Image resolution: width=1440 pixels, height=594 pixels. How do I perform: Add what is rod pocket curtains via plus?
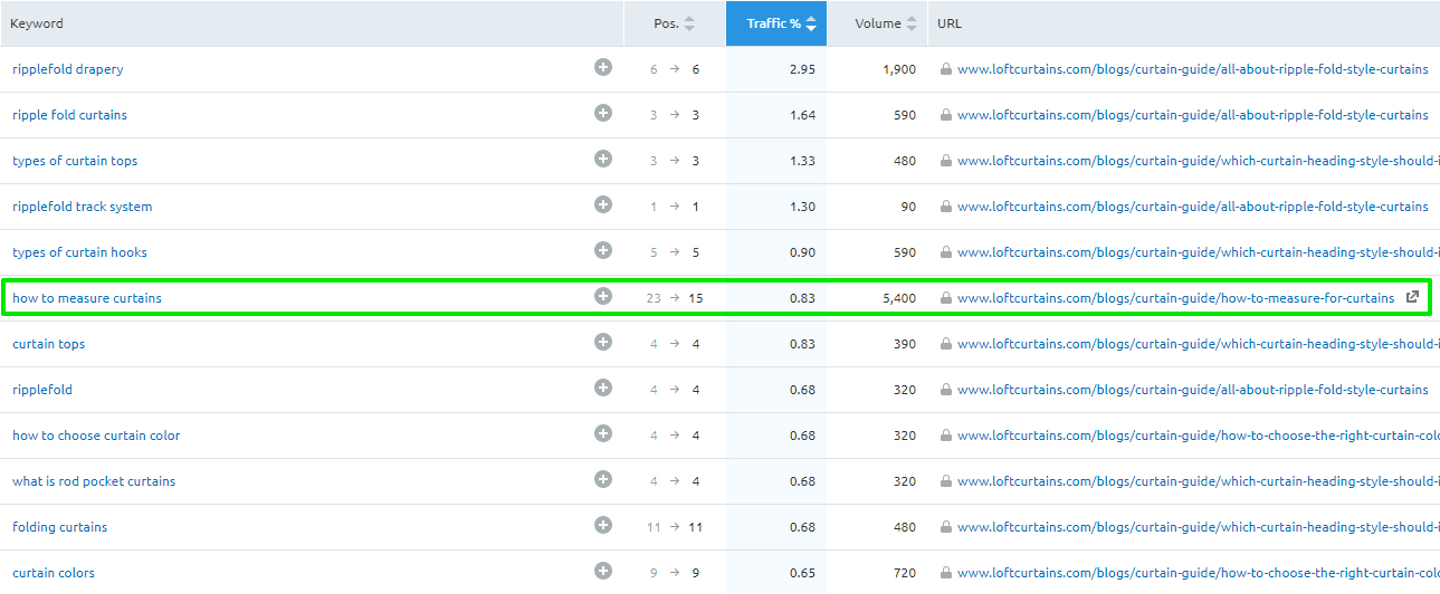[x=603, y=479]
